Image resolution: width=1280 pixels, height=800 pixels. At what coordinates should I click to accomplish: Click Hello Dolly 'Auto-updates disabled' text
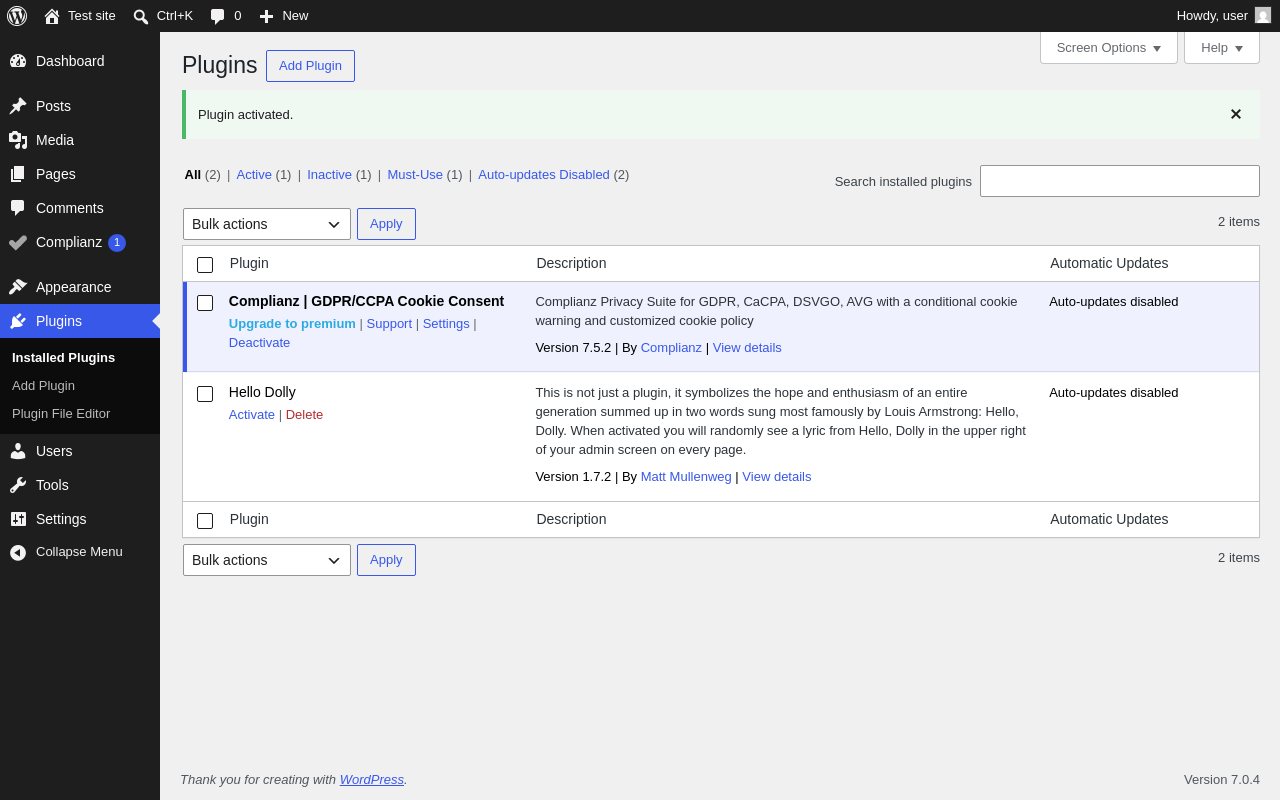click(1114, 392)
